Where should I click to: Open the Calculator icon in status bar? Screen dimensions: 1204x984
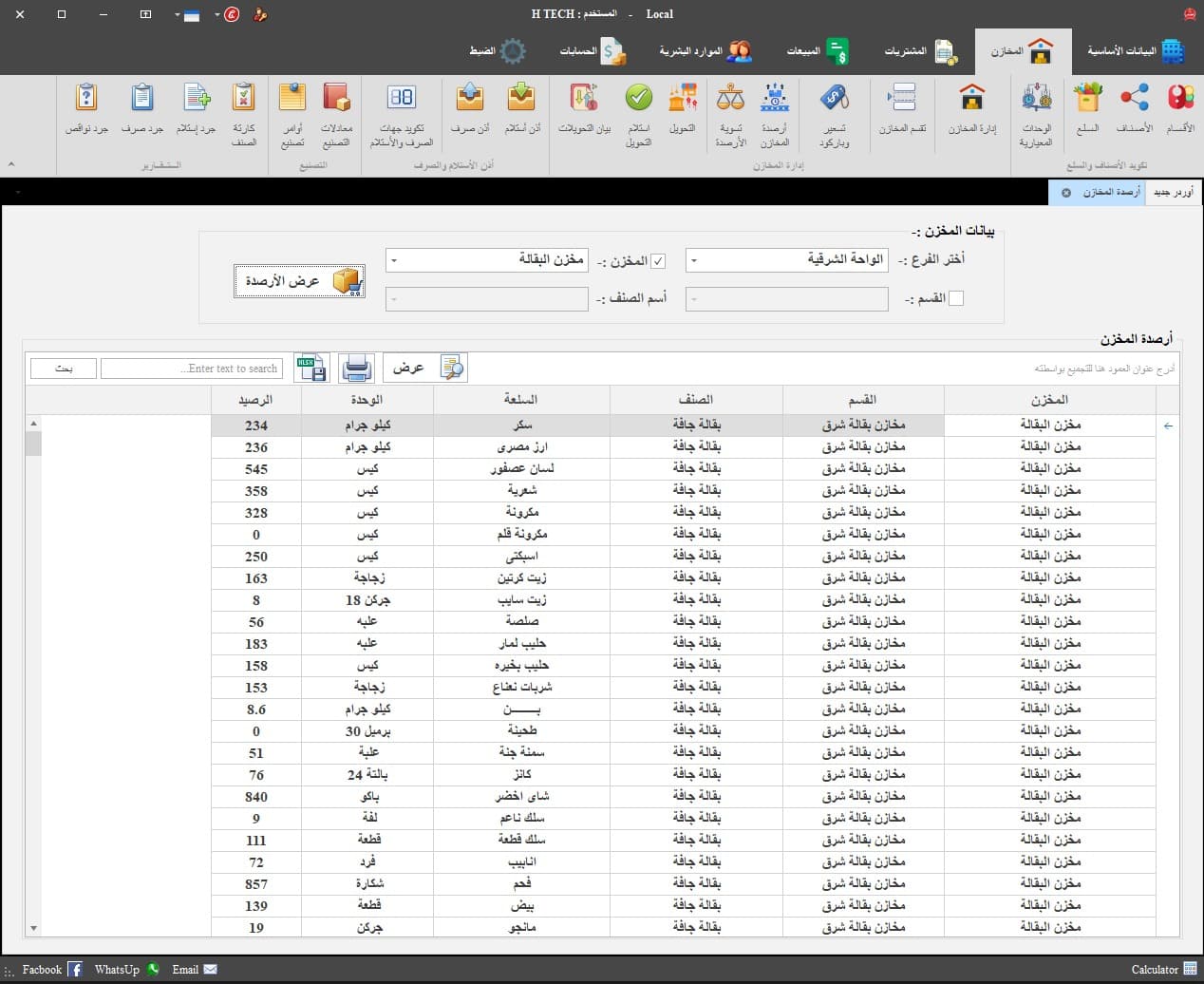click(x=1191, y=969)
